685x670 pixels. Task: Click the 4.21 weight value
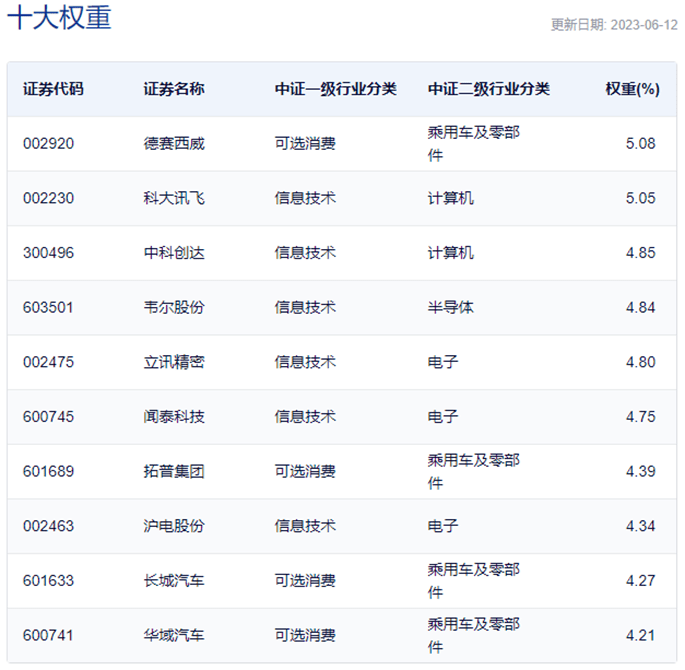[640, 634]
